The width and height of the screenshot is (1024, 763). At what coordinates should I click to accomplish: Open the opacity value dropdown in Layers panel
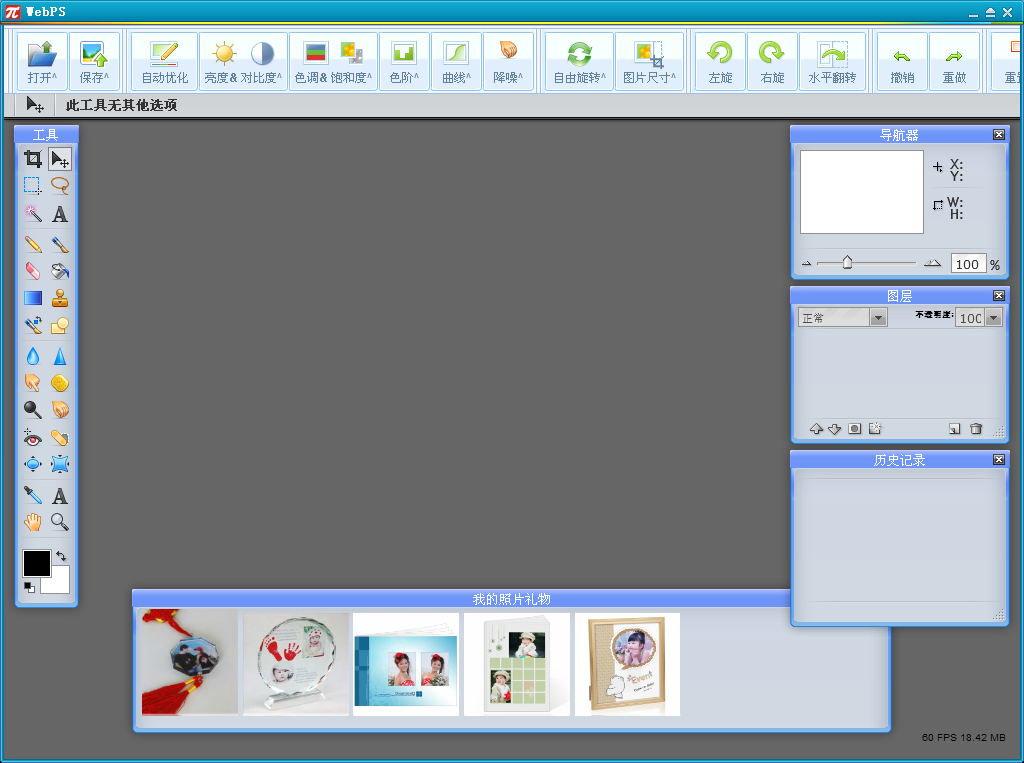992,317
